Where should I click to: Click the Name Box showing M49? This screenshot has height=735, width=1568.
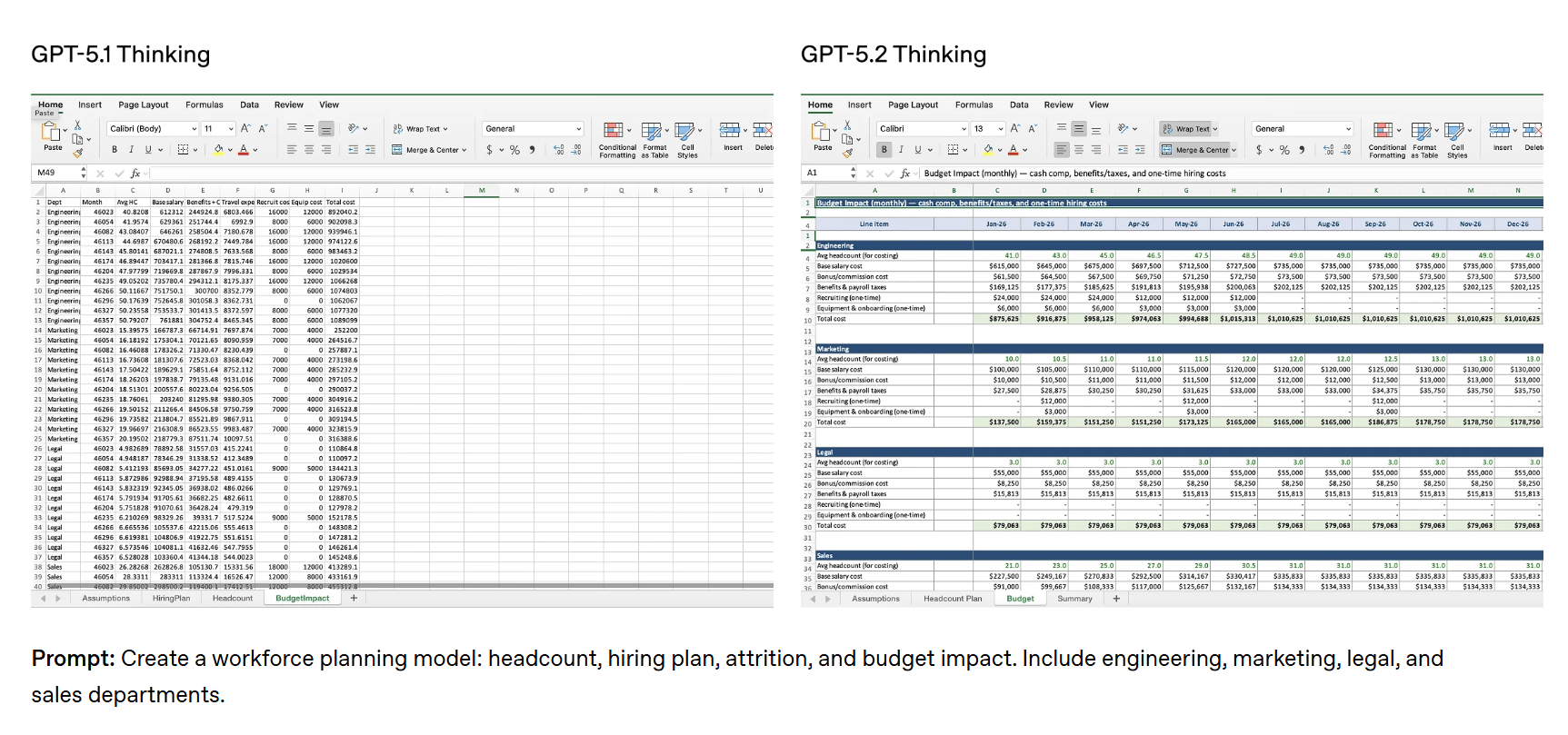coord(56,173)
